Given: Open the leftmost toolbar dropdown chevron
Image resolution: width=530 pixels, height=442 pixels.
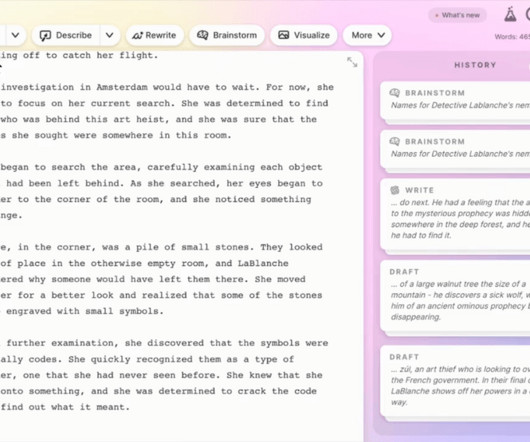Looking at the screenshot, I should (15, 35).
